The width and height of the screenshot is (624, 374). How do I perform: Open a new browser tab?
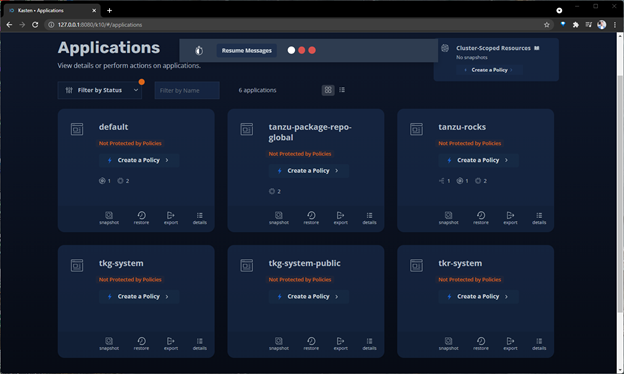(x=109, y=10)
